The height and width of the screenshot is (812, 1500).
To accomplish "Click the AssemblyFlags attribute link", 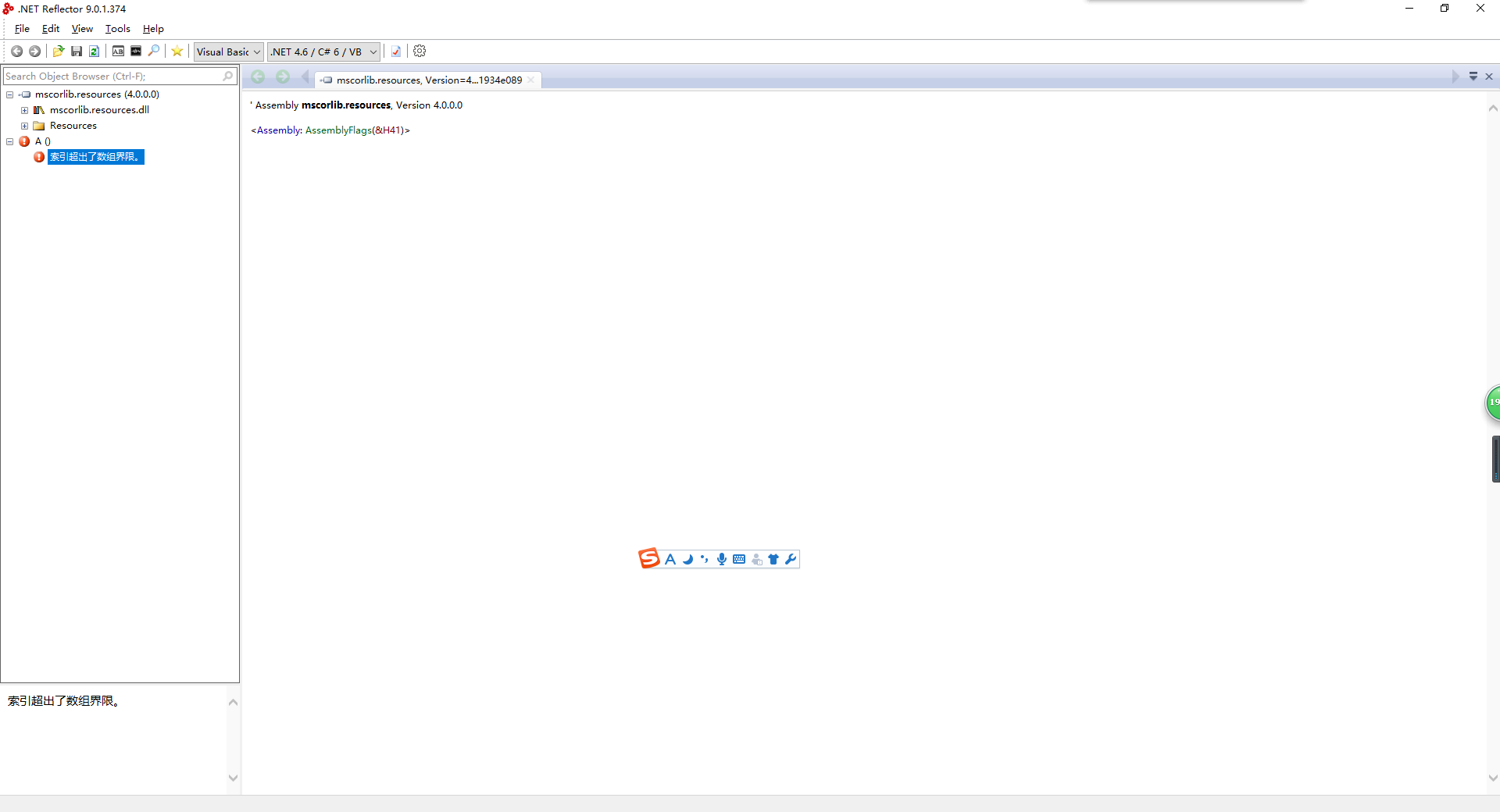I will point(338,130).
